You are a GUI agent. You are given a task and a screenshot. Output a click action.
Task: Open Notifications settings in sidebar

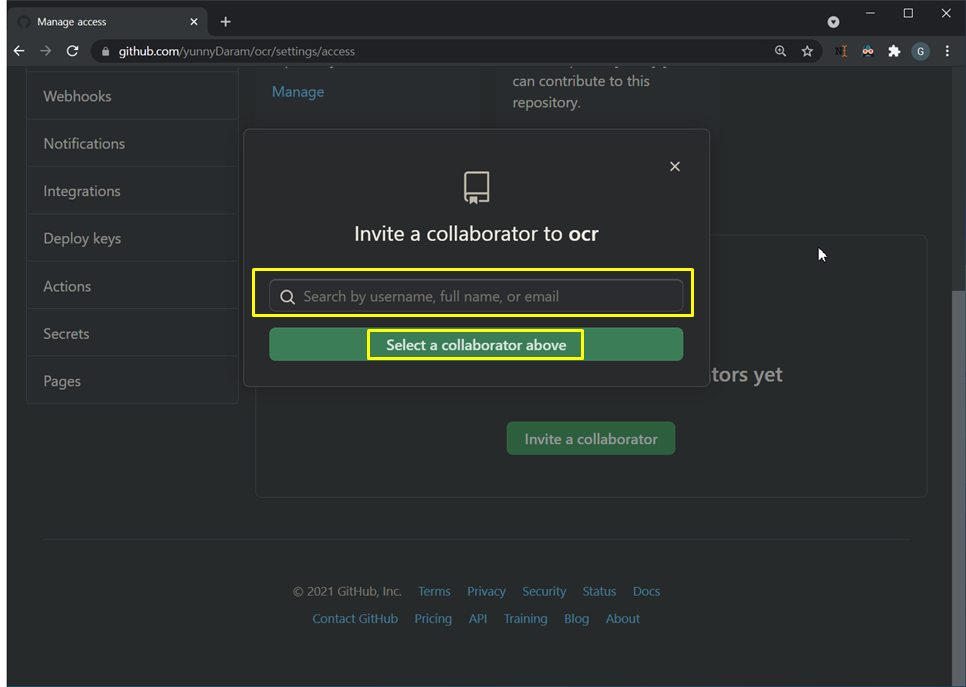click(132, 144)
